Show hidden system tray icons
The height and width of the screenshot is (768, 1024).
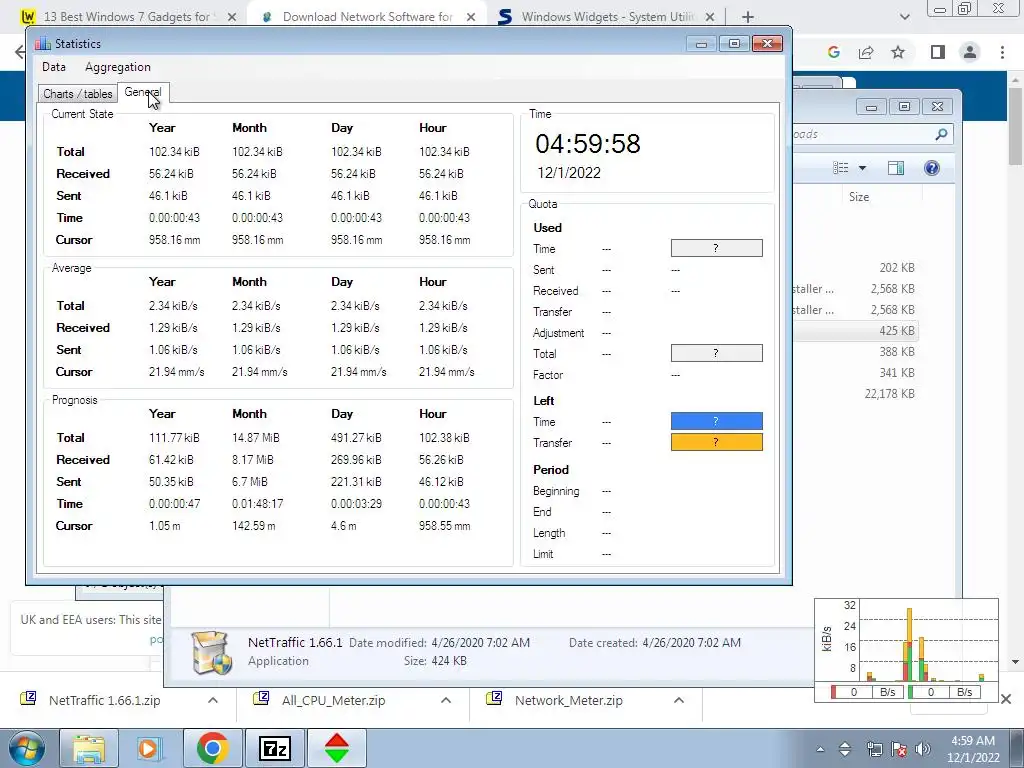(820, 749)
